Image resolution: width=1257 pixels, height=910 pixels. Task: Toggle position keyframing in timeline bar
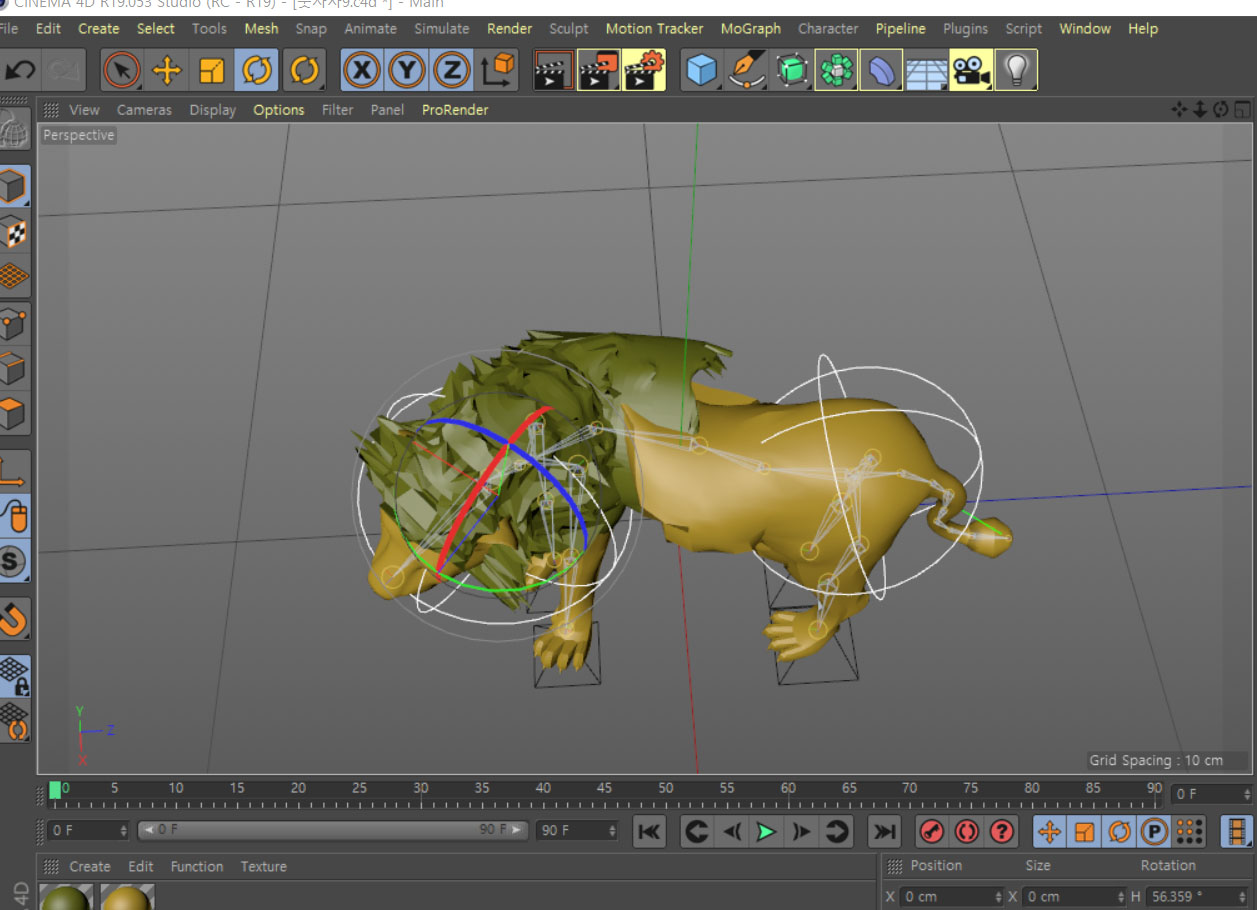[x=1049, y=831]
